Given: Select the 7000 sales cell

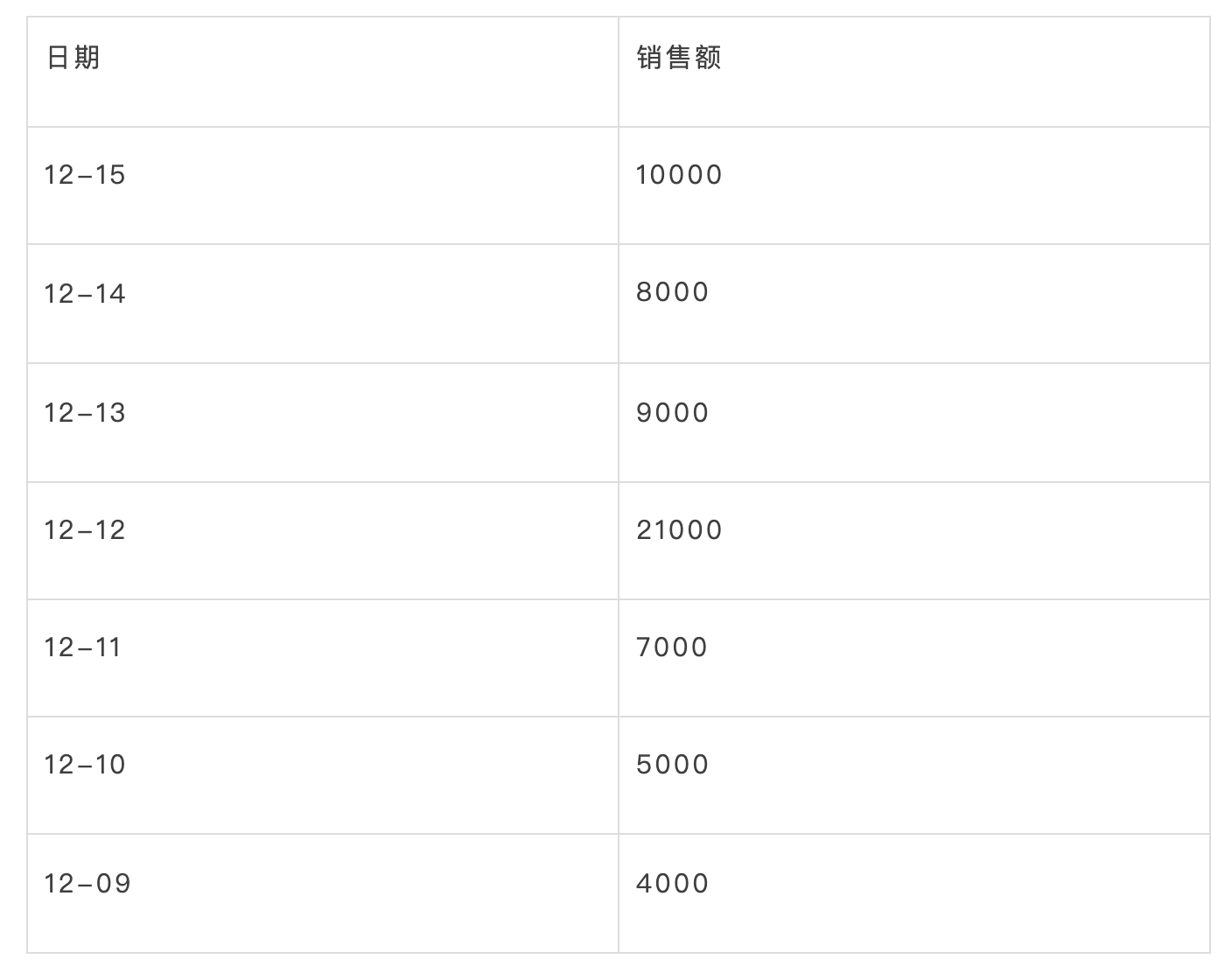Looking at the screenshot, I should 914,658.
